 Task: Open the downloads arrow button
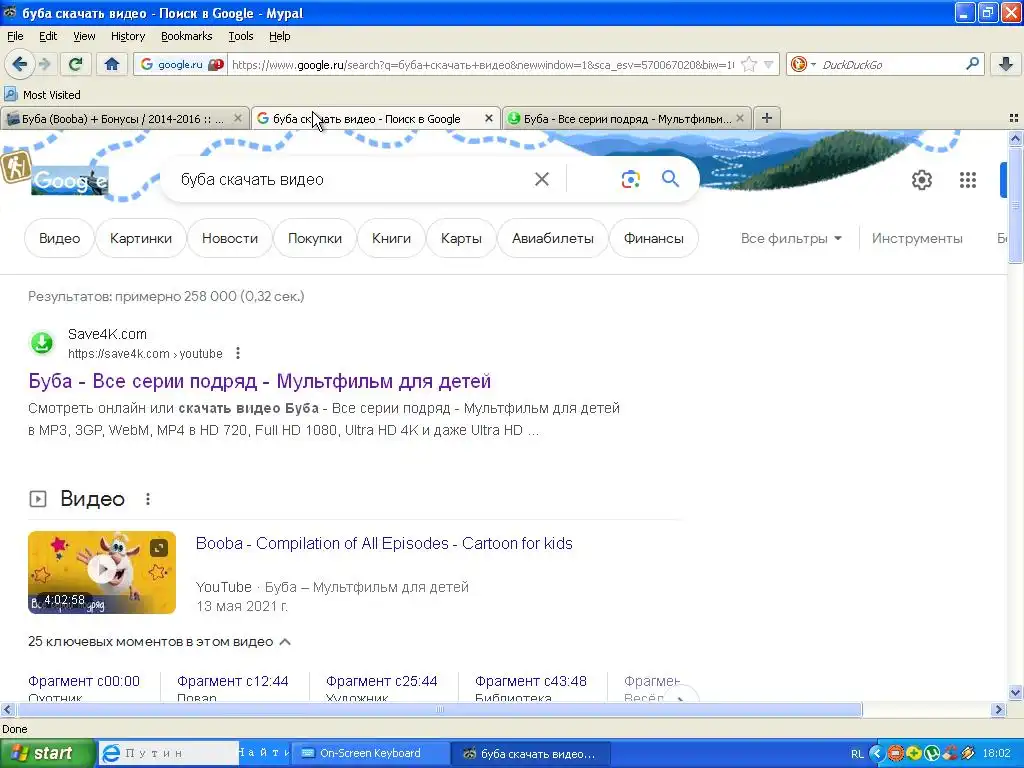(x=1006, y=64)
